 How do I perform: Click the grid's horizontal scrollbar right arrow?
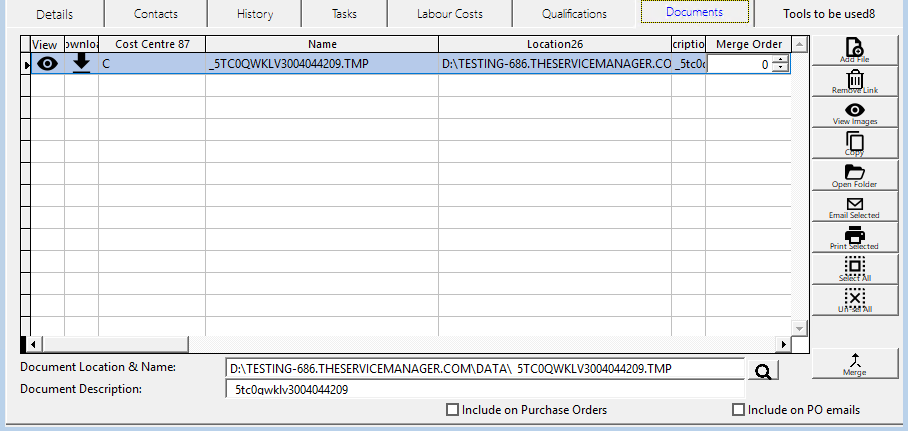tap(784, 344)
